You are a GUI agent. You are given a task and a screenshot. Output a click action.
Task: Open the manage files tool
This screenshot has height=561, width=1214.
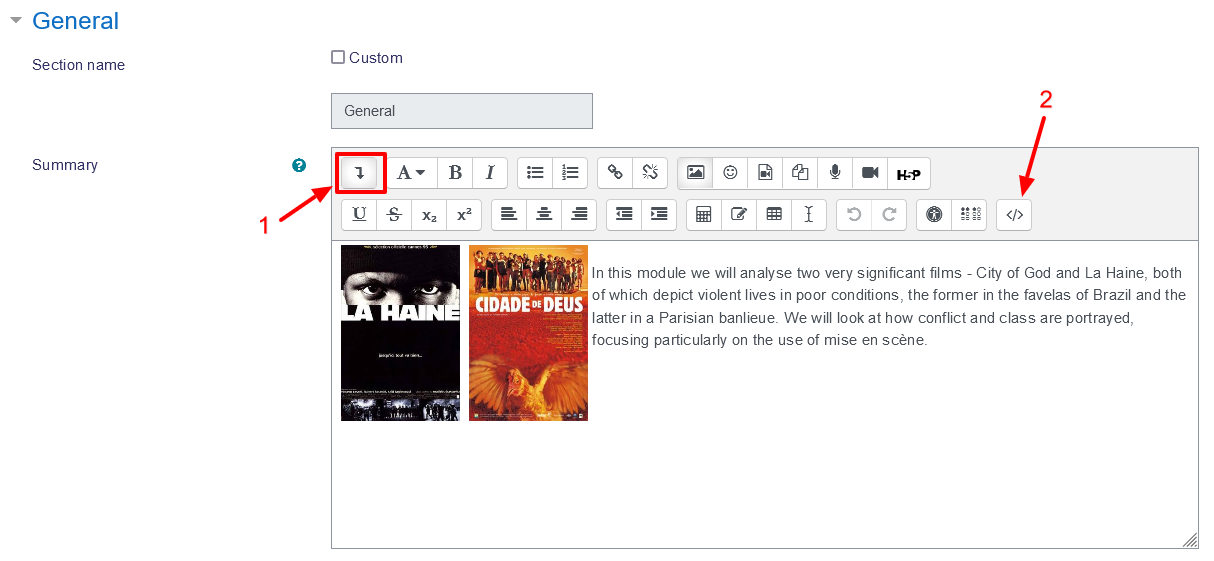(800, 173)
